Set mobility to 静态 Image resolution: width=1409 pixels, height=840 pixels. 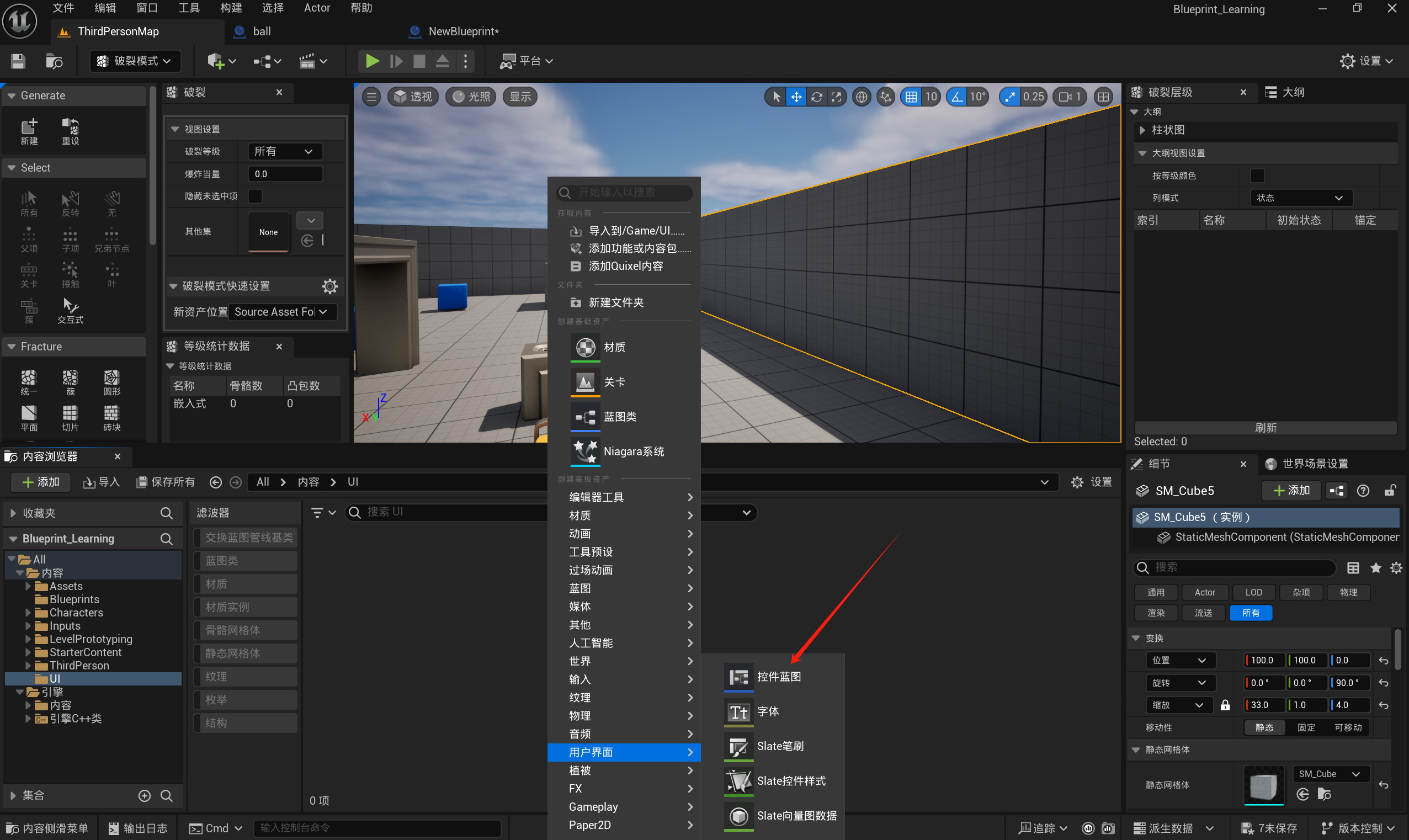click(x=1264, y=727)
